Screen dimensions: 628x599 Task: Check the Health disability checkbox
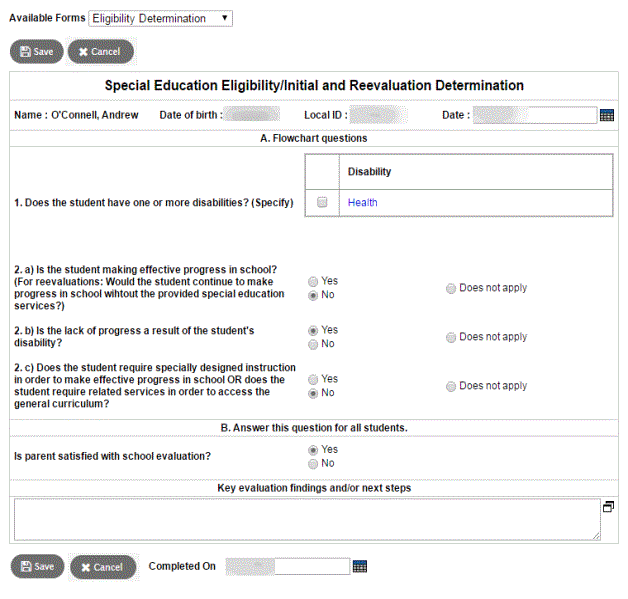pyautogui.click(x=322, y=202)
